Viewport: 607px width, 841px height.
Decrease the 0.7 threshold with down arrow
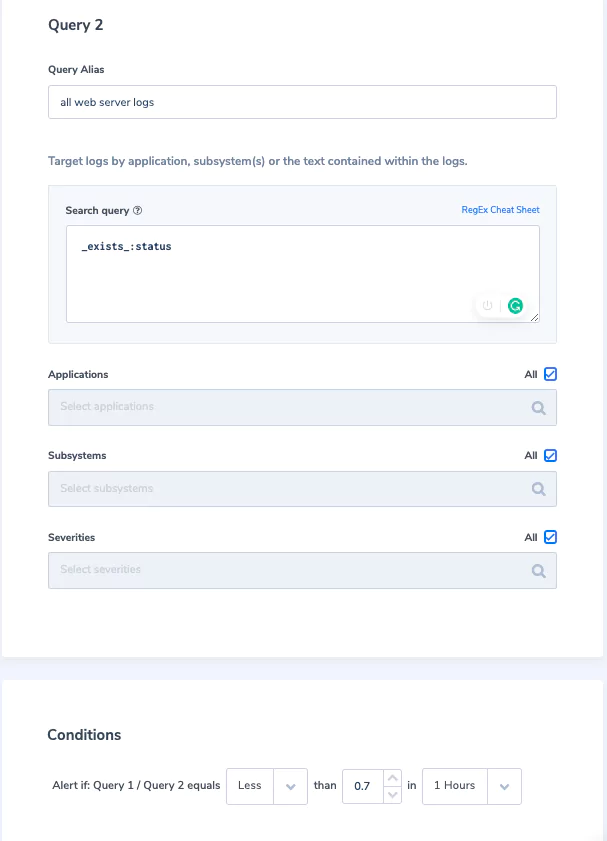393,795
